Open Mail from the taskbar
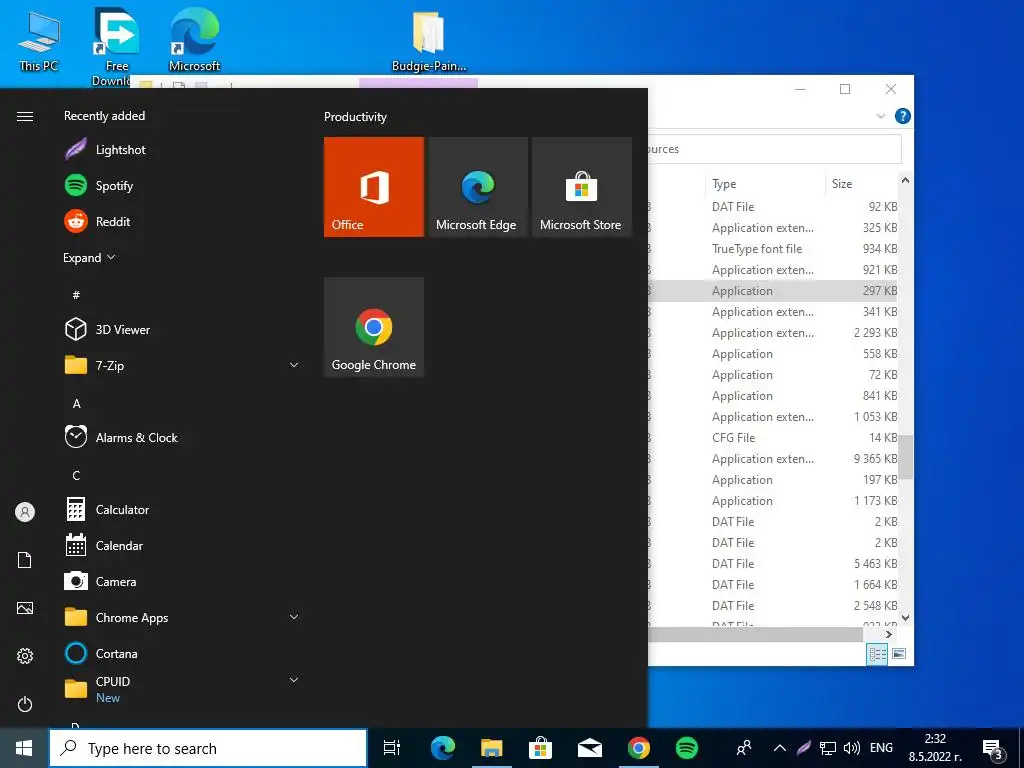This screenshot has width=1024, height=768. pyautogui.click(x=589, y=748)
